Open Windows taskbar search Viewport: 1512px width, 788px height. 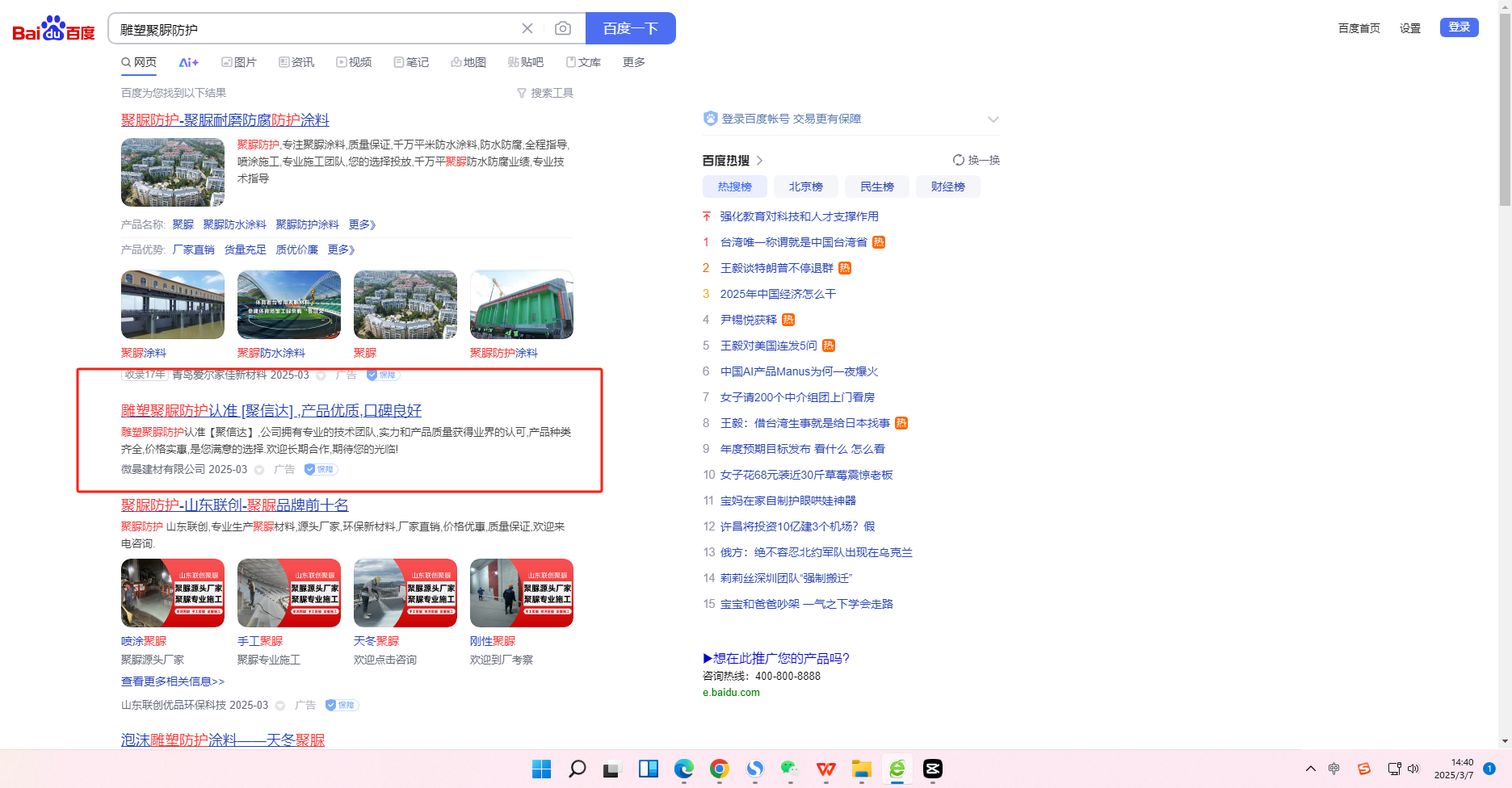click(x=577, y=769)
